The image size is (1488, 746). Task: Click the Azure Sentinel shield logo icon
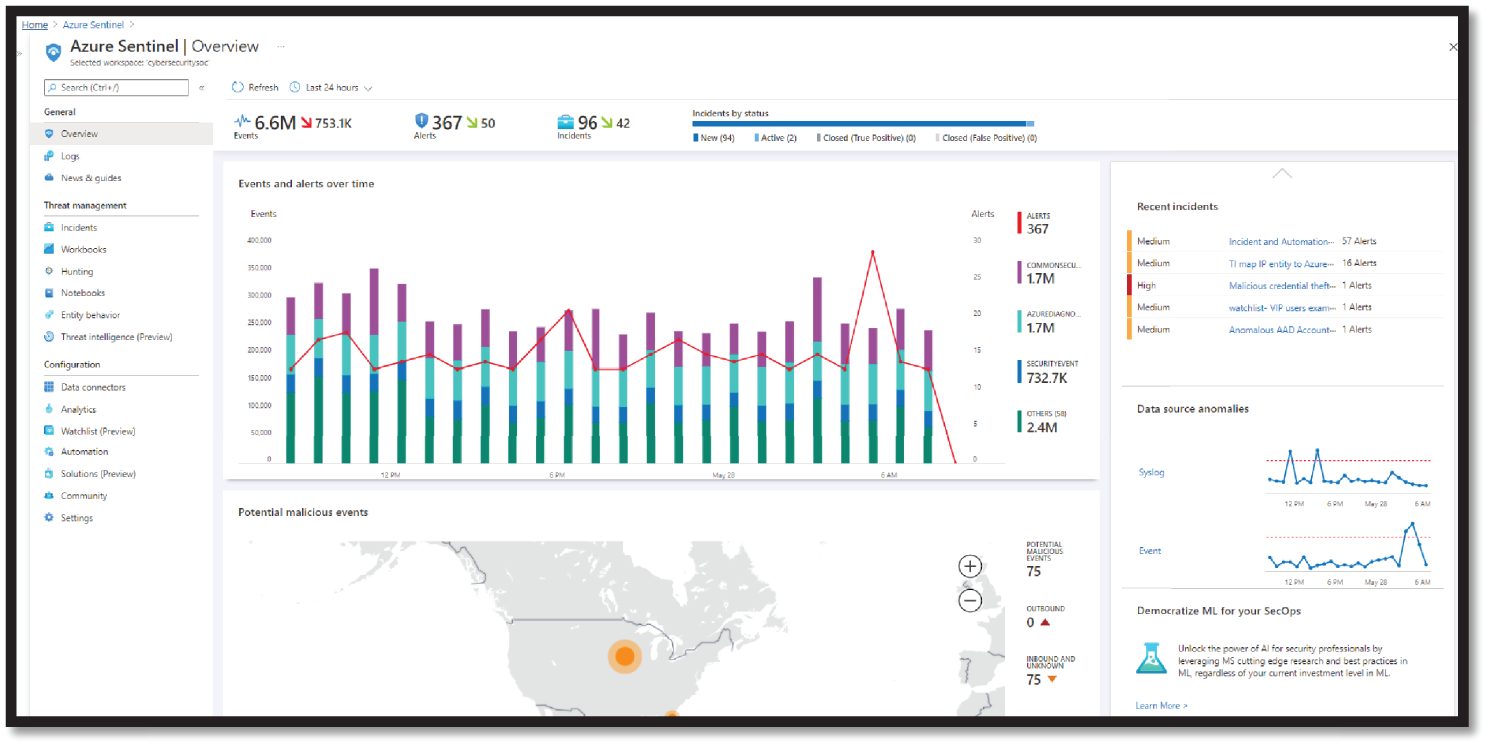click(54, 50)
